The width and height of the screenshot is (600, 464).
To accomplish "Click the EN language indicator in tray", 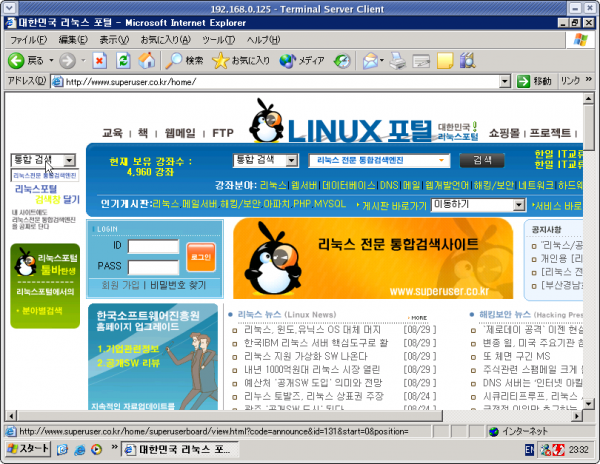I will (529, 450).
